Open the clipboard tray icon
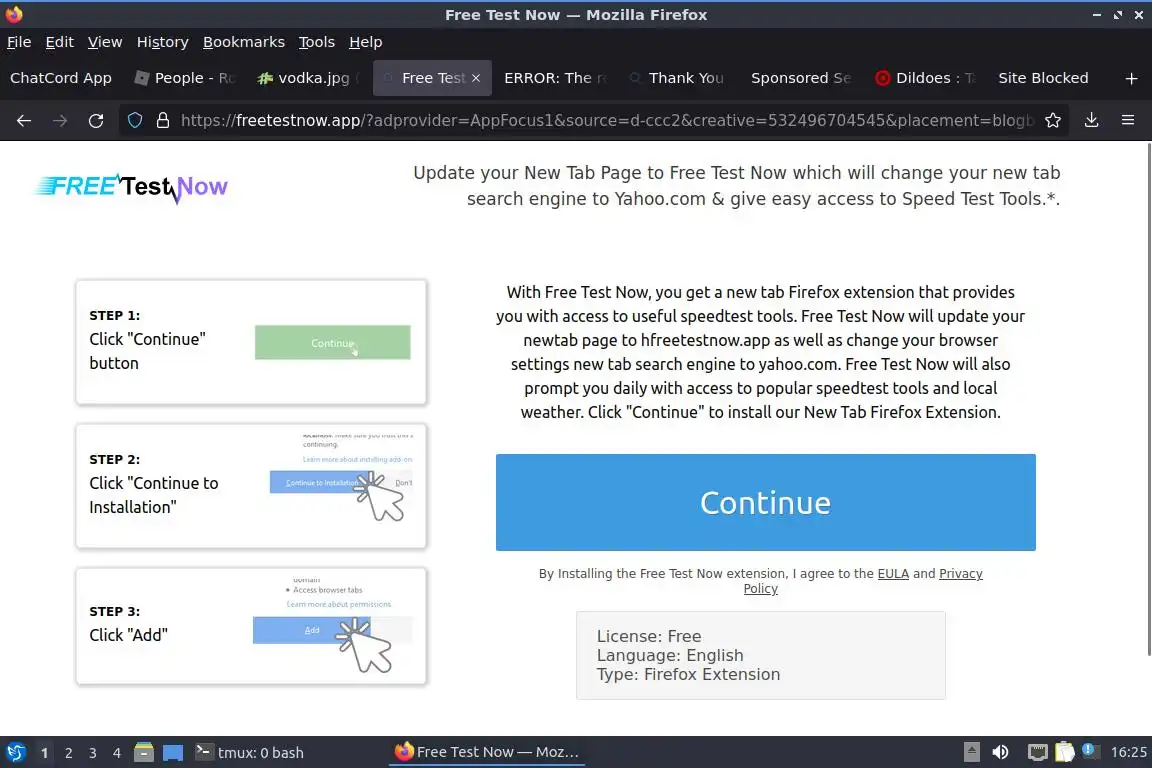The width and height of the screenshot is (1152, 768). [x=1065, y=752]
